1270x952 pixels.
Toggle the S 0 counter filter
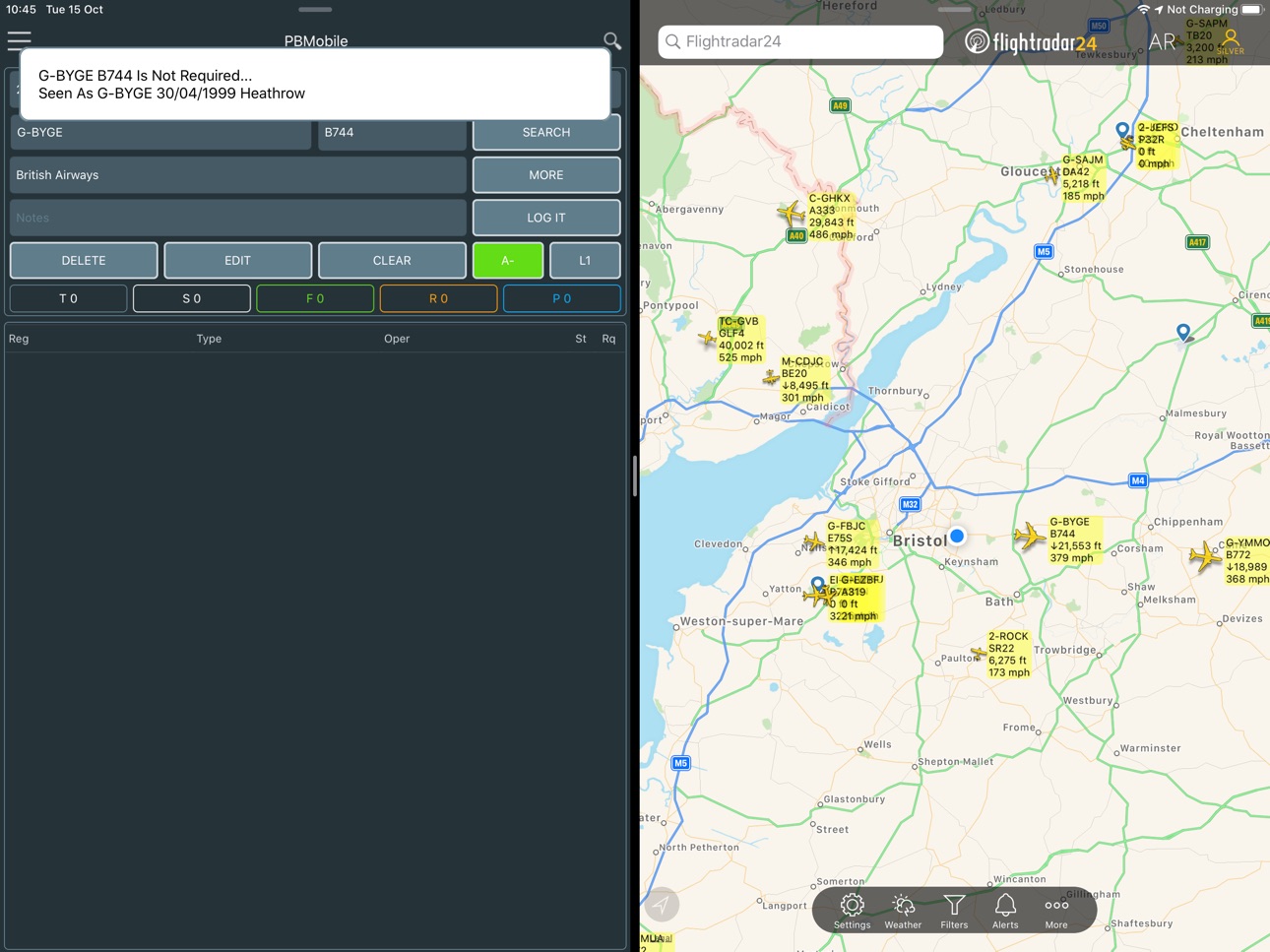(x=192, y=298)
